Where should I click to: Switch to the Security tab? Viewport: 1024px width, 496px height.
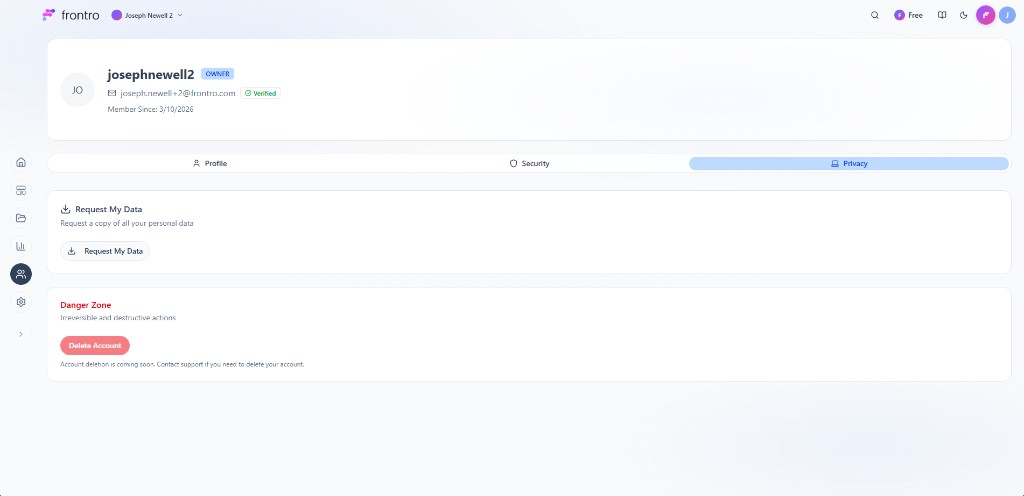point(530,163)
